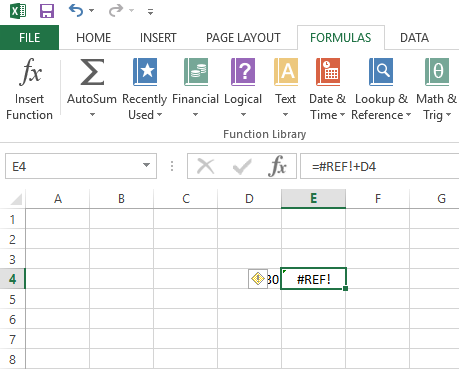Select column E header

(313, 199)
